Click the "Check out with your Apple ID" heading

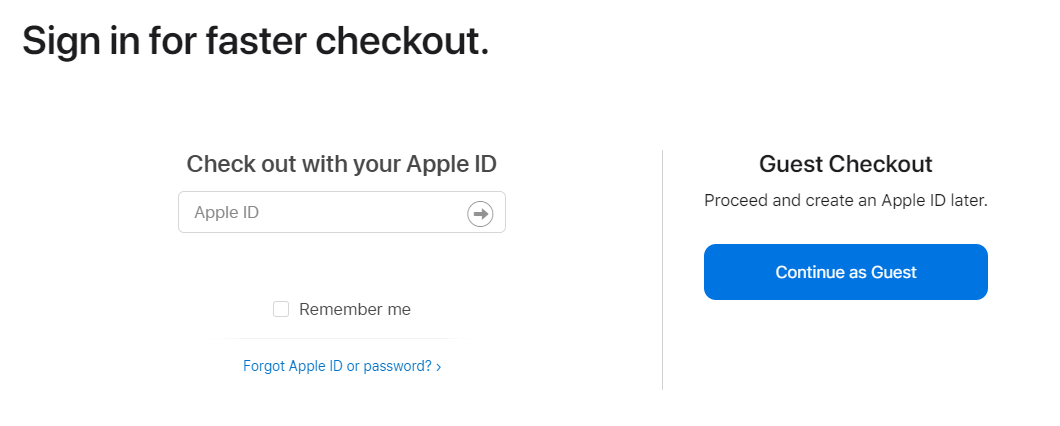[x=341, y=164]
